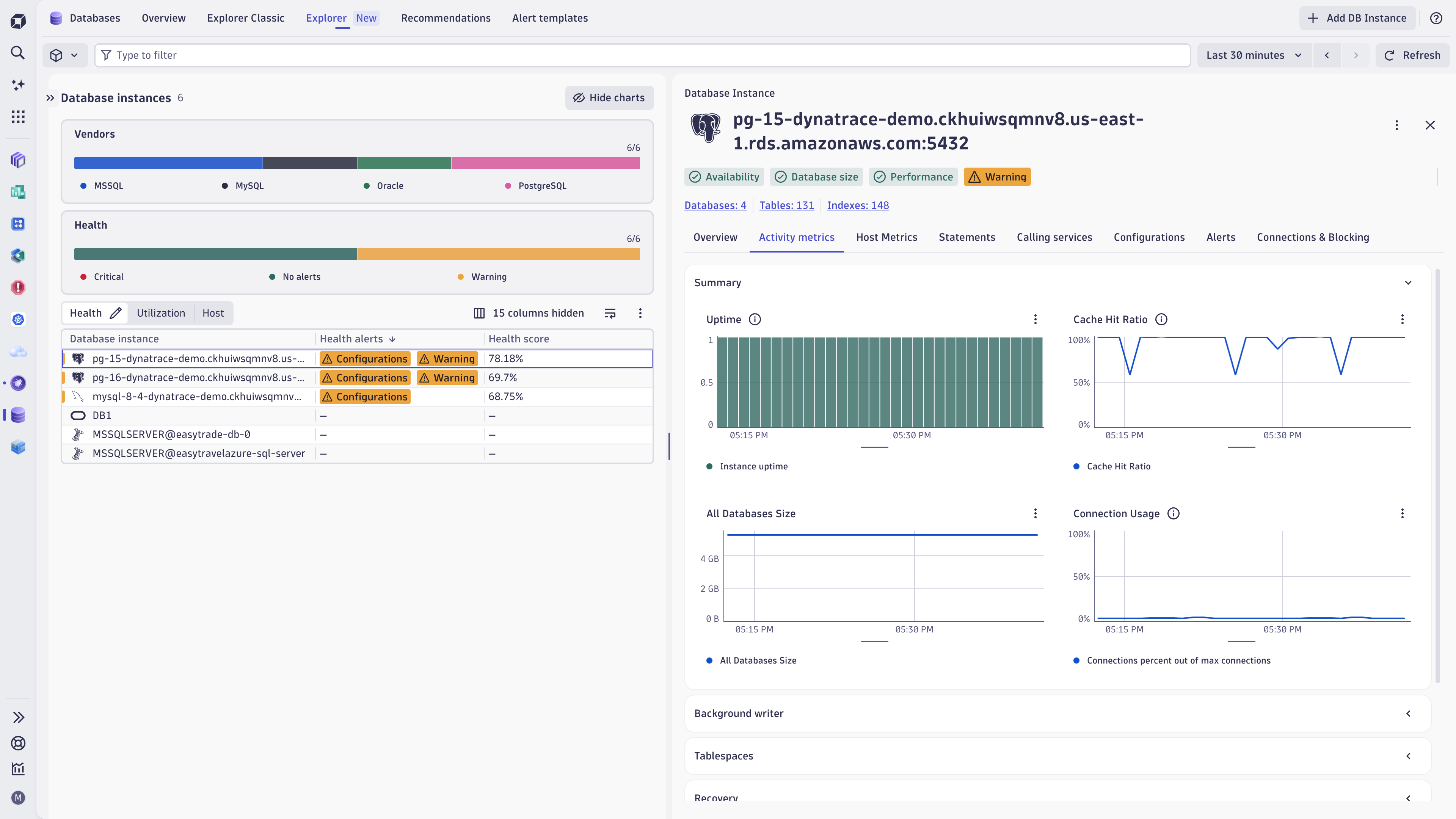Open the clouds app icon in sidebar
1456x819 pixels.
point(18,351)
